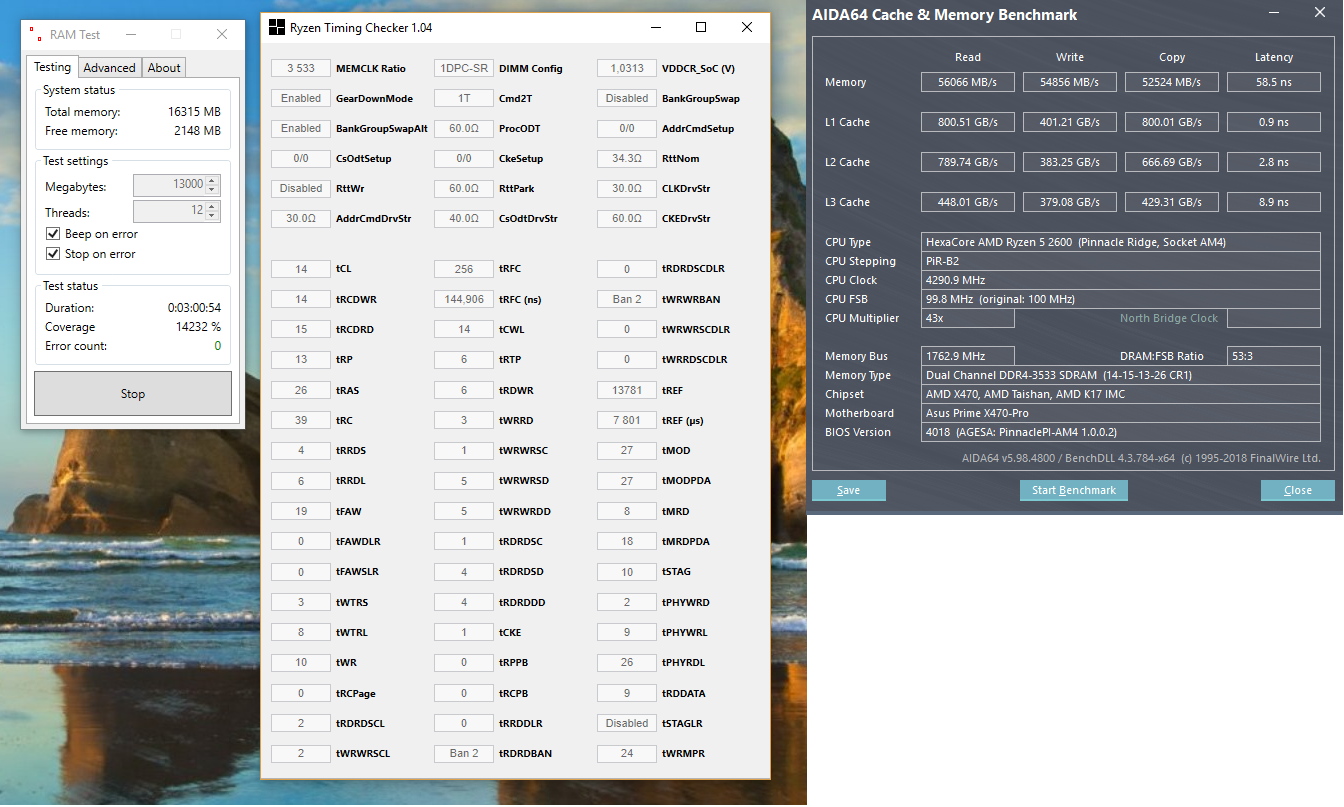Image resolution: width=1344 pixels, height=807 pixels.
Task: Click the Stop button in RAM Test
Action: click(133, 394)
